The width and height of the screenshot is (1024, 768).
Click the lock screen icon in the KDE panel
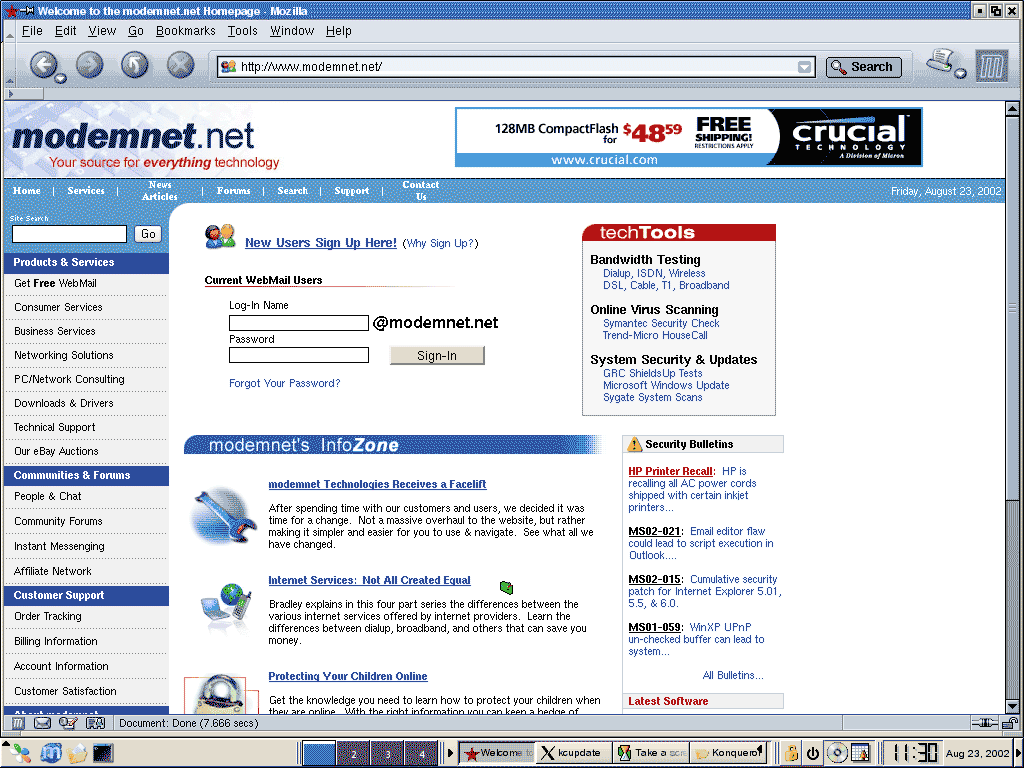pos(791,753)
